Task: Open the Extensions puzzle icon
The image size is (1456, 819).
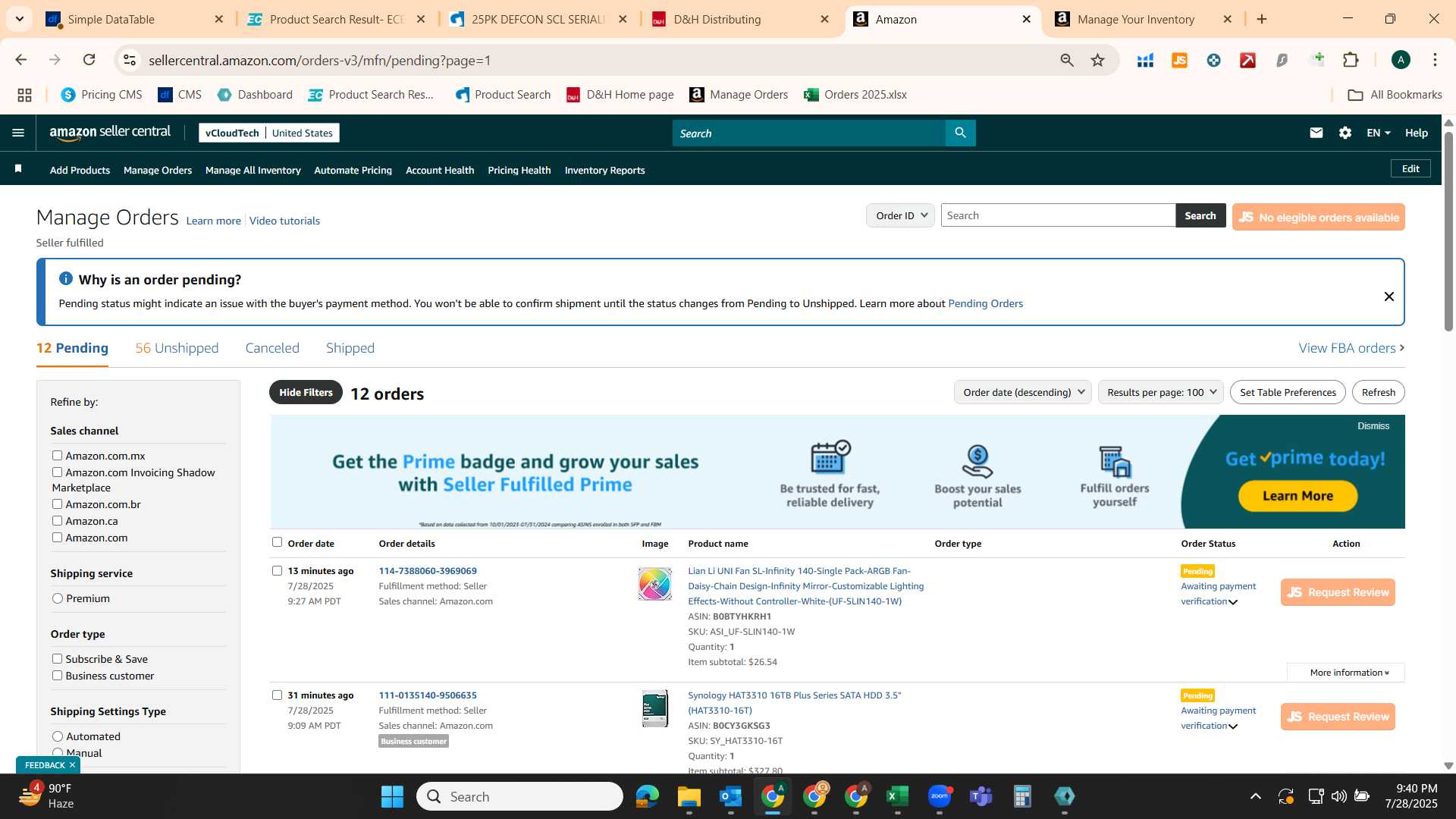Action: click(1351, 60)
